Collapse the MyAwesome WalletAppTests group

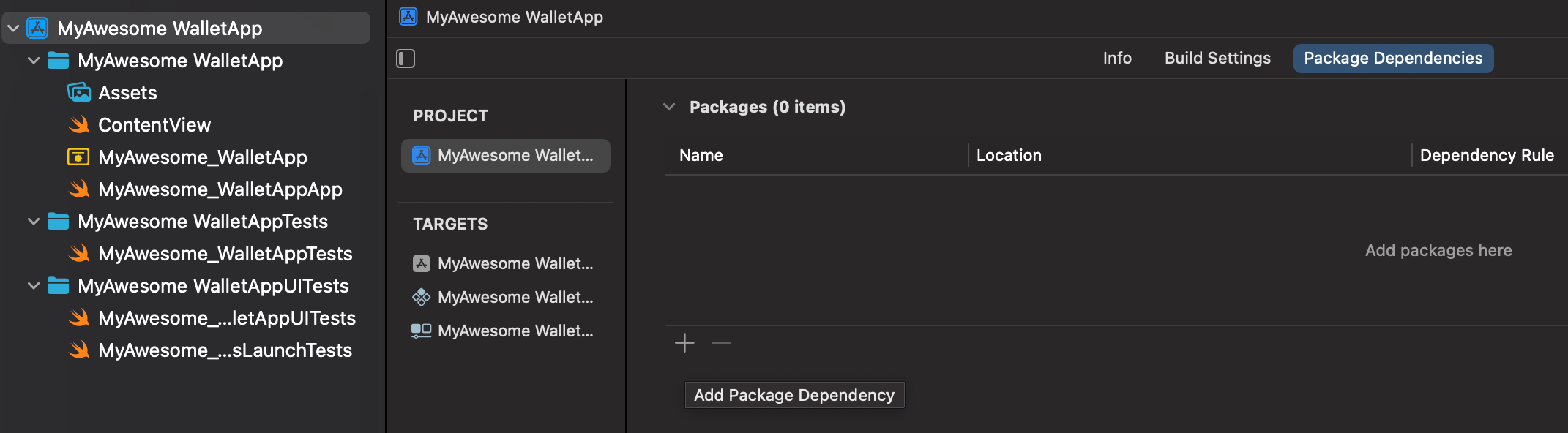(34, 222)
